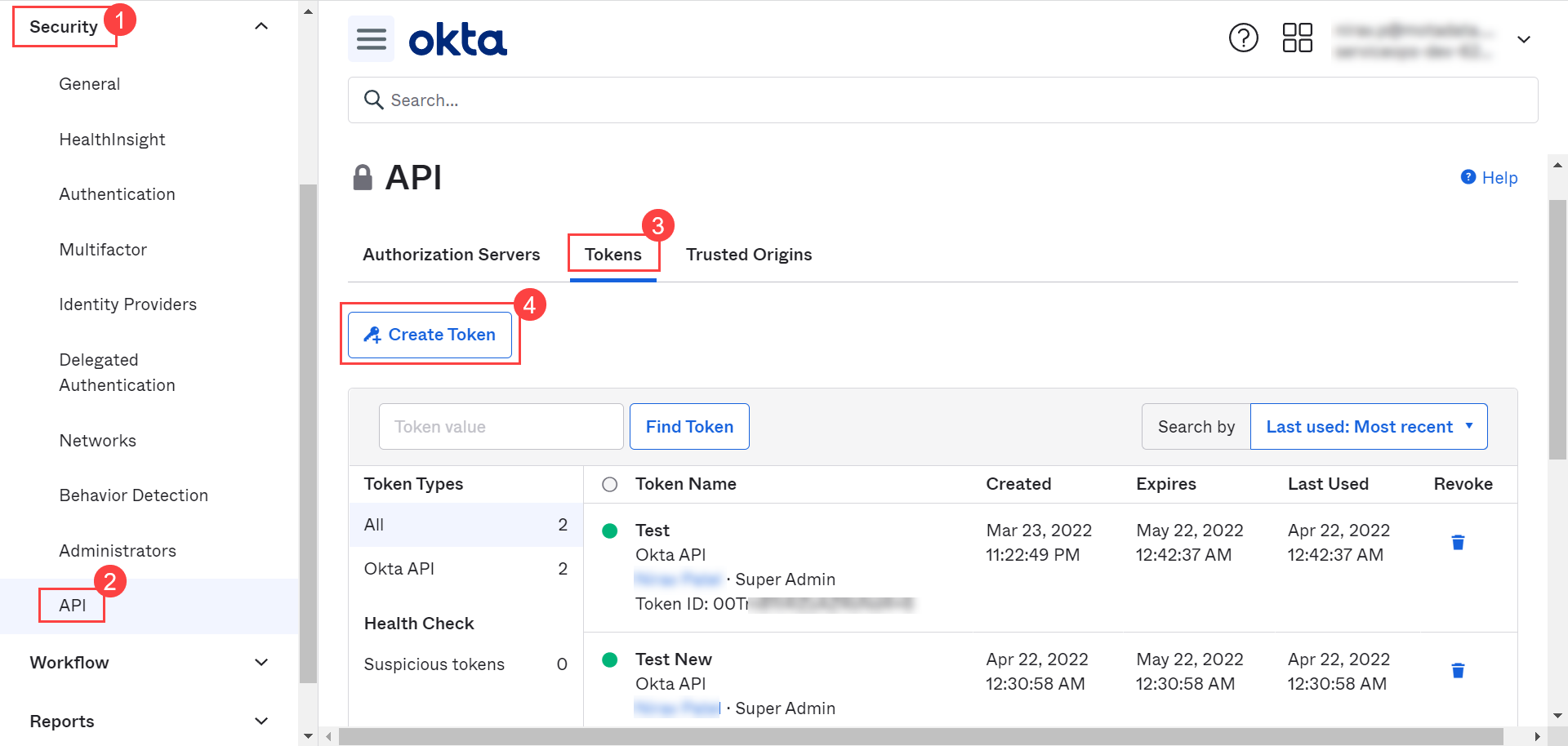Click the blue Help circle icon

click(x=1468, y=177)
